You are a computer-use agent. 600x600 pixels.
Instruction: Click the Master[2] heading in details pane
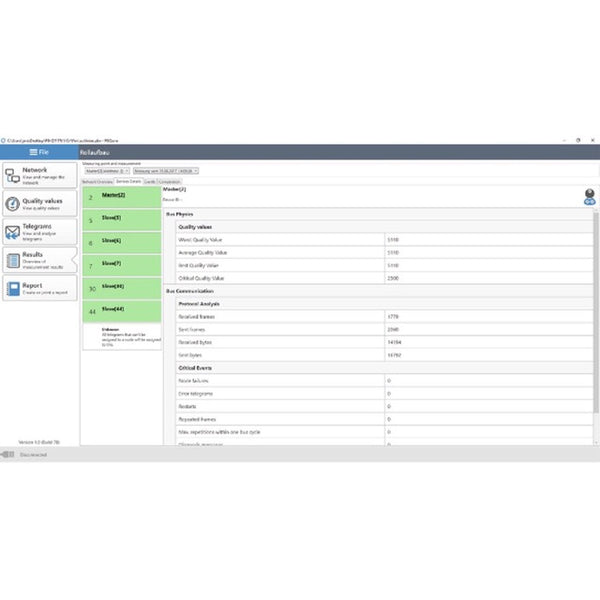pyautogui.click(x=174, y=189)
